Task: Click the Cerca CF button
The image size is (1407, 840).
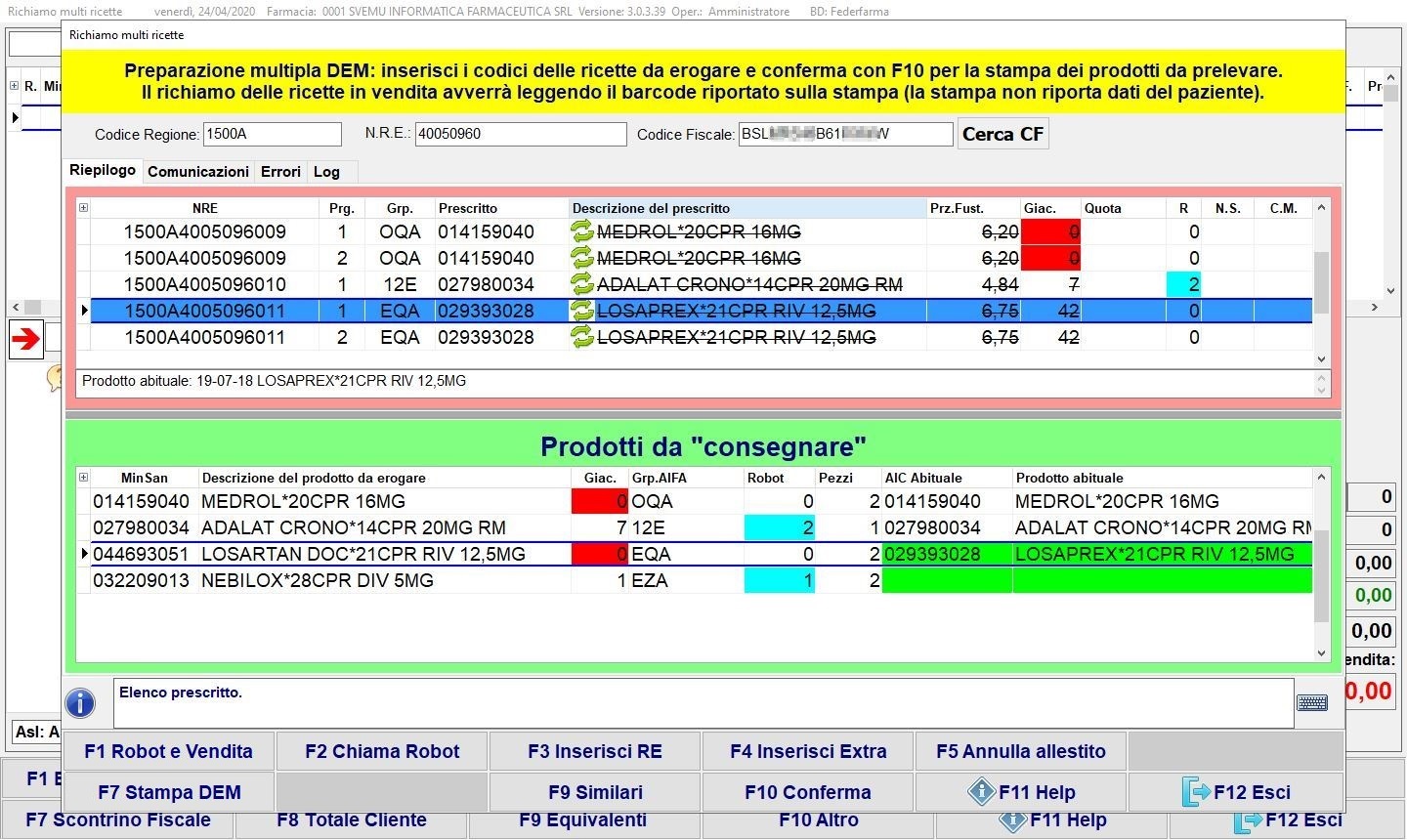Action: [x=1002, y=135]
